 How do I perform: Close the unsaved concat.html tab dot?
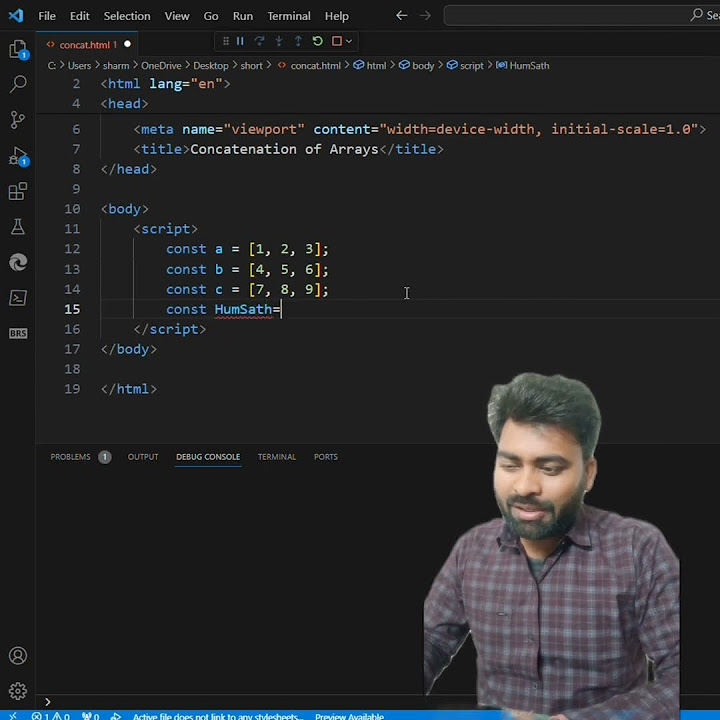127,44
